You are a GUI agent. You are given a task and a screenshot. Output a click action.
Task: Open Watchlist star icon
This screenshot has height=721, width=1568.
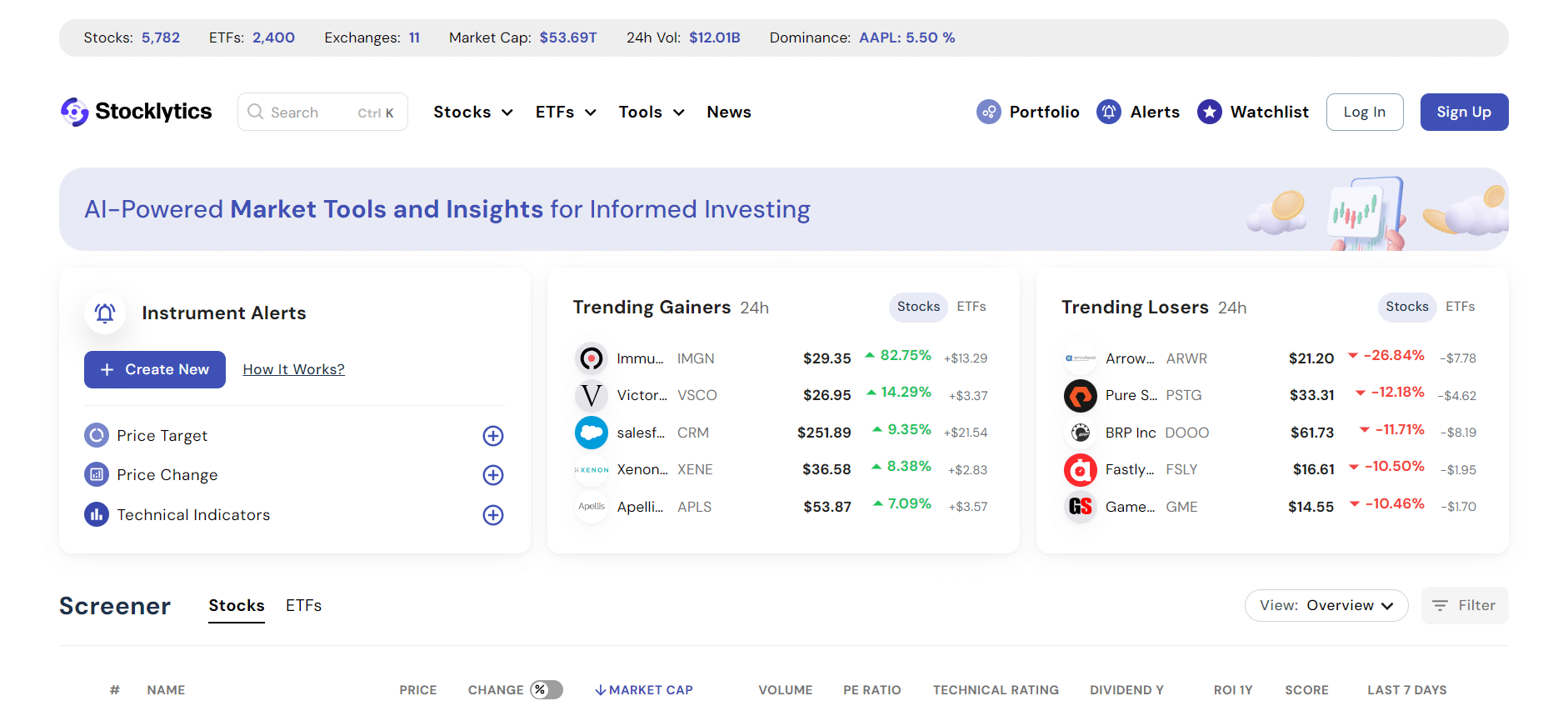[x=1209, y=112]
